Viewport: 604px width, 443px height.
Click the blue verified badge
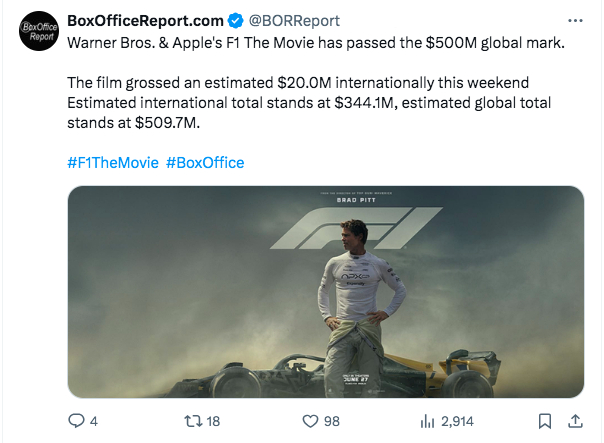click(236, 20)
